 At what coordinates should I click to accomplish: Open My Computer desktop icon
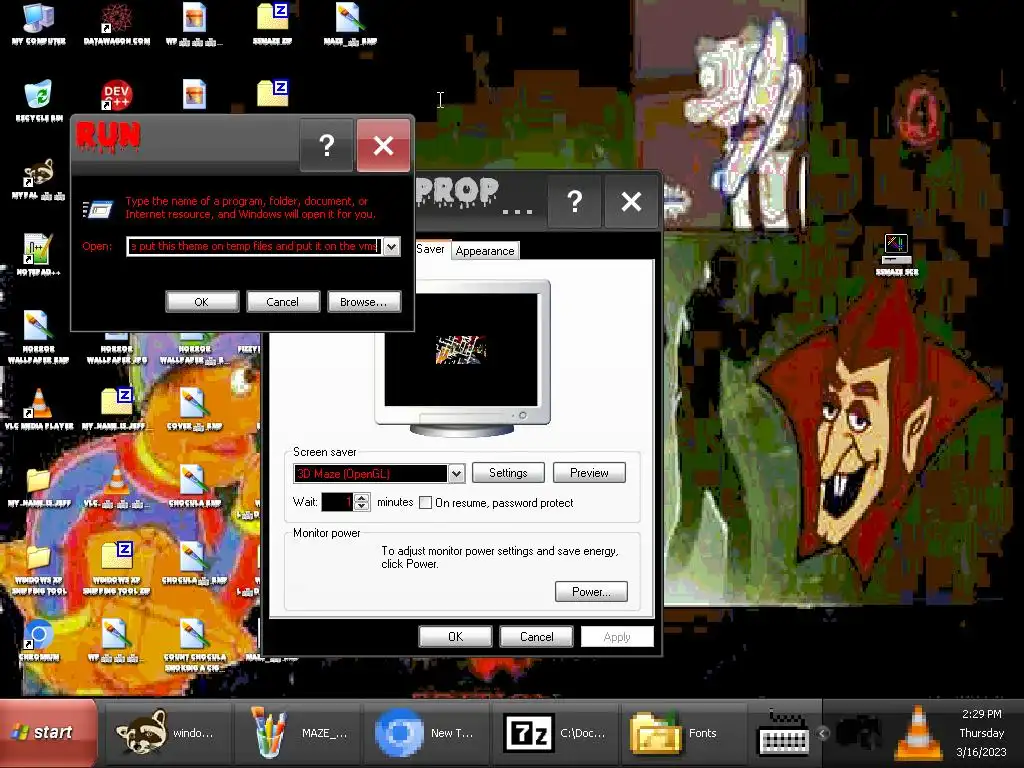(39, 24)
